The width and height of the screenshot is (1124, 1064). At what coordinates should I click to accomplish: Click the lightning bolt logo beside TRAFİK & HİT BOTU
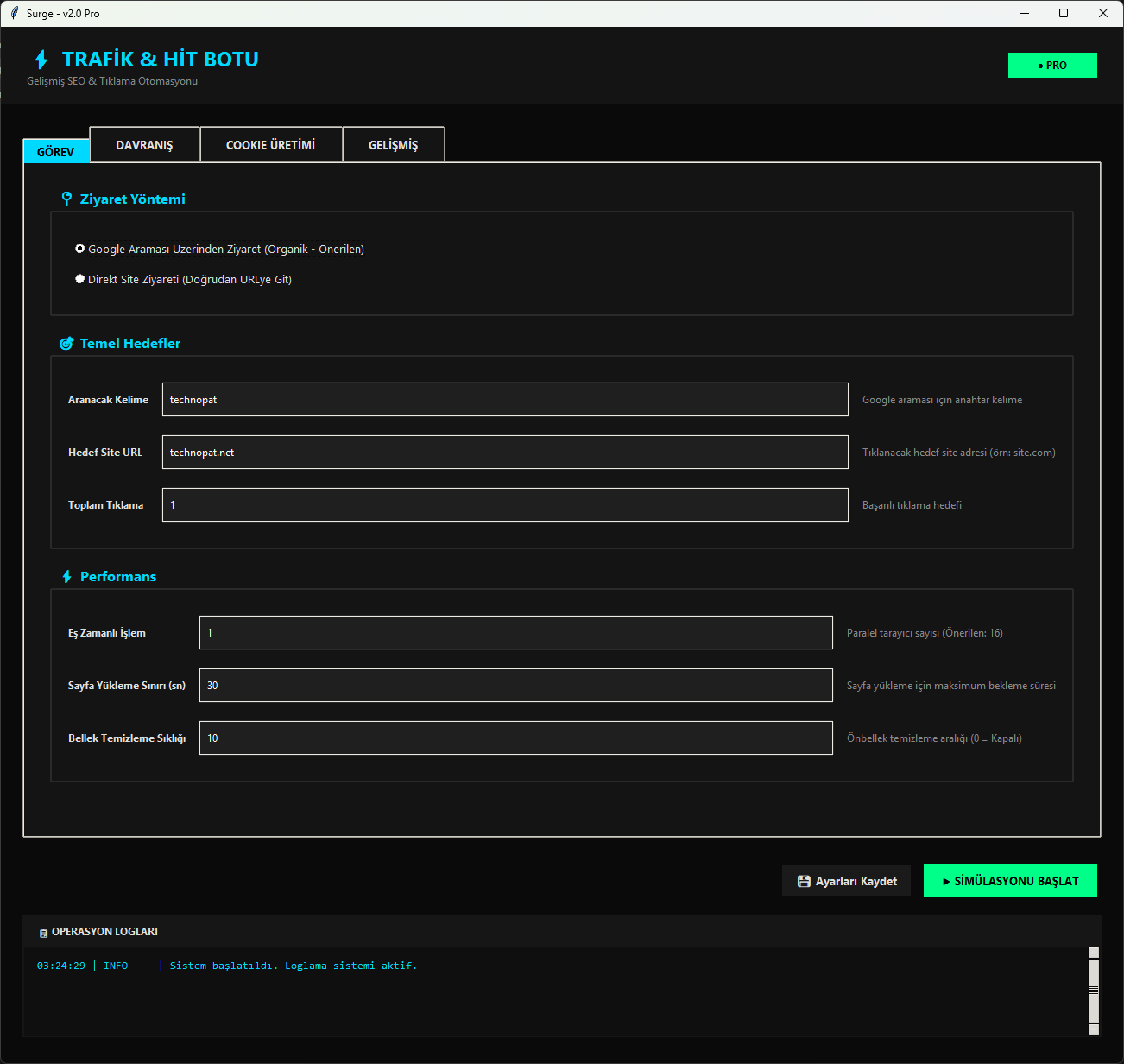tap(41, 60)
